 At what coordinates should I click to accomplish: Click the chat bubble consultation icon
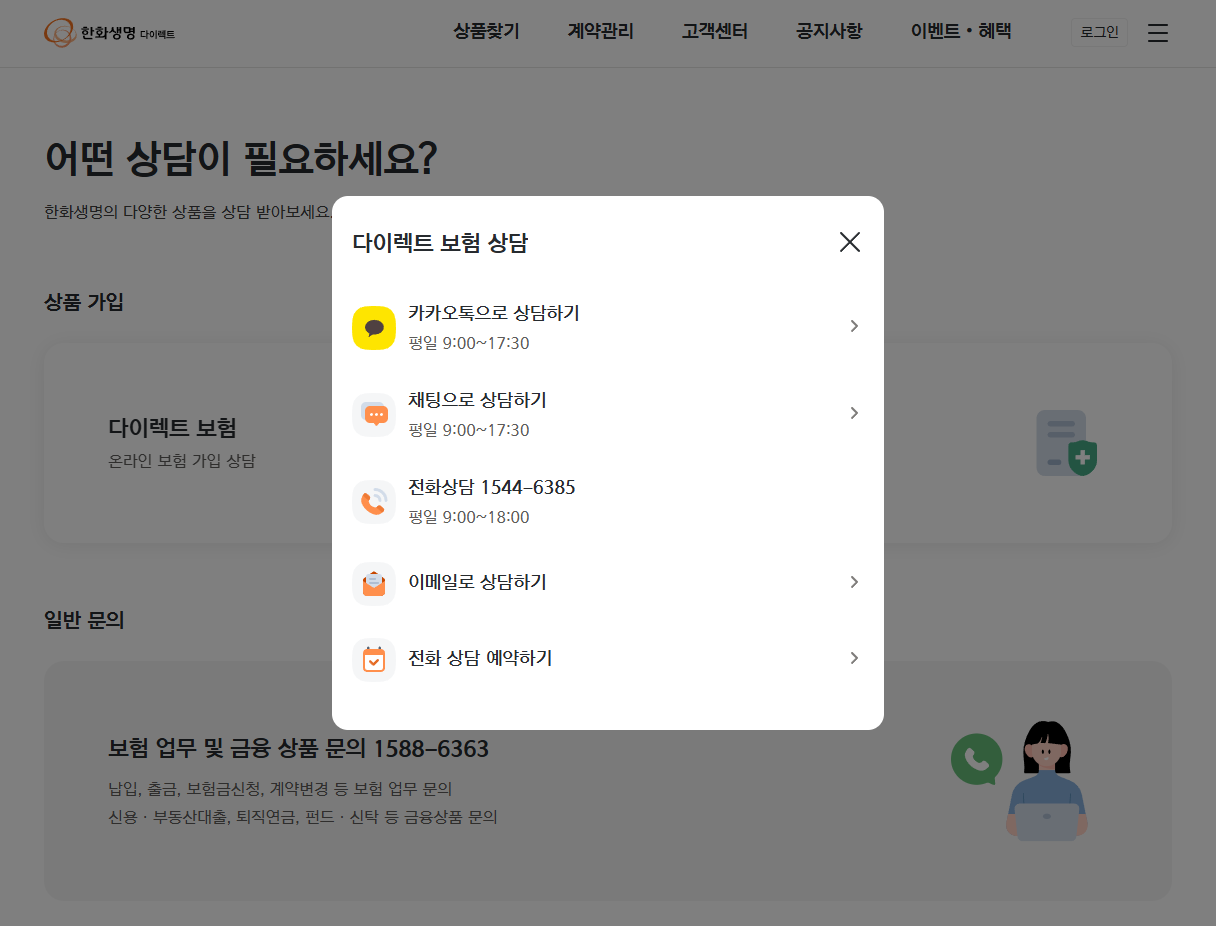[x=373, y=413]
